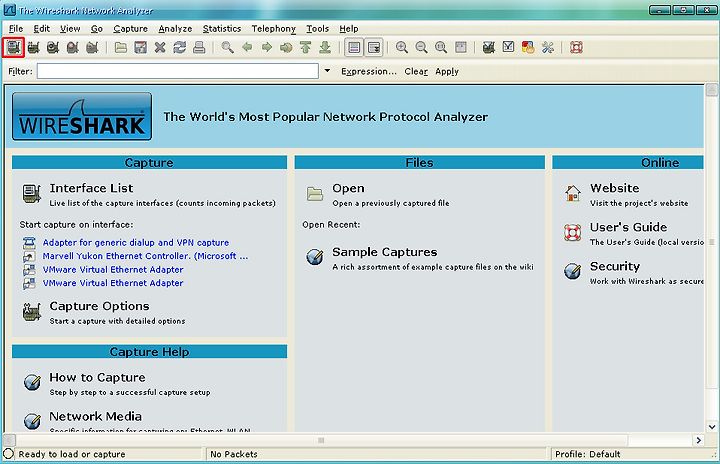Start capture on Marvell Yukon Ethernet Controller
Screen dimensions: 720x464
point(145,256)
